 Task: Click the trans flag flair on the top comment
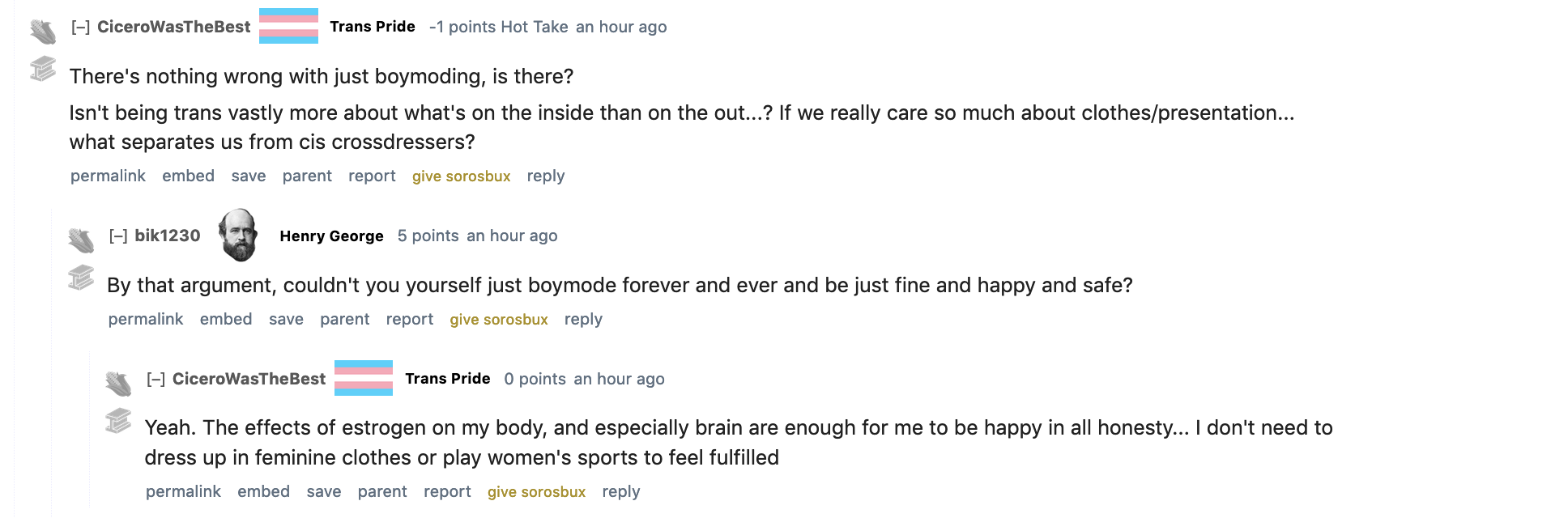(x=288, y=26)
